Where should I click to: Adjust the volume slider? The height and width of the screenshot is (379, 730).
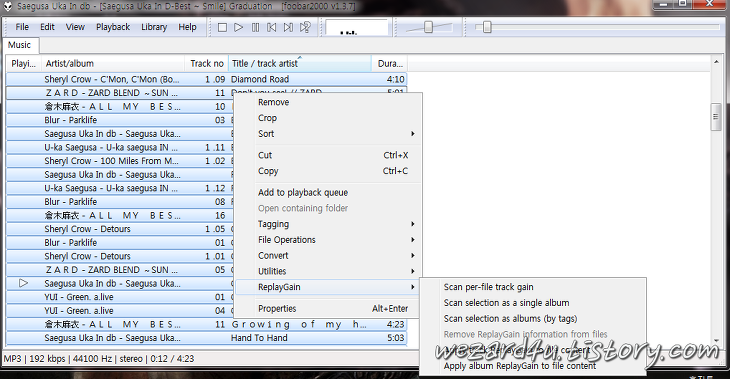coord(429,27)
